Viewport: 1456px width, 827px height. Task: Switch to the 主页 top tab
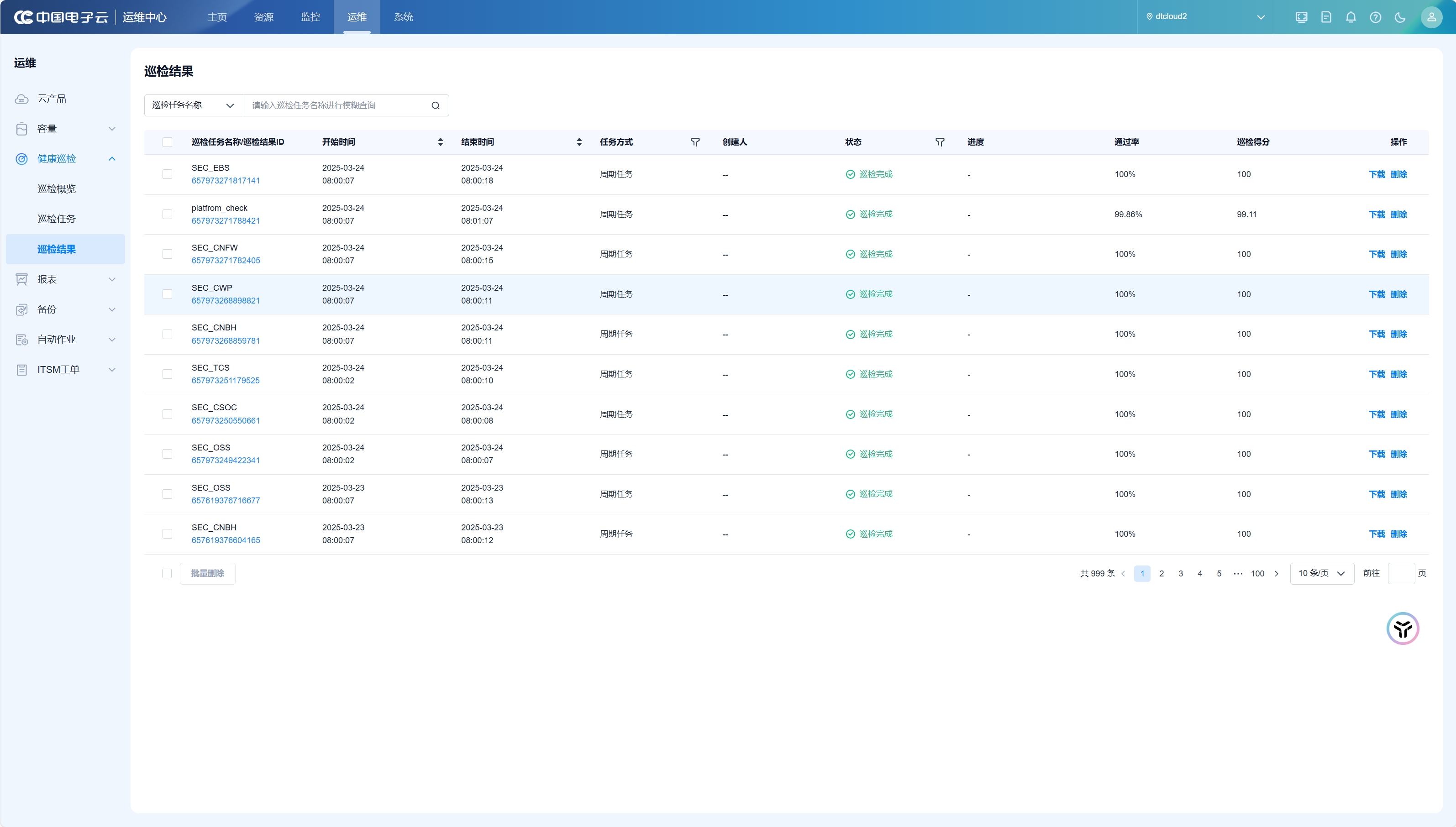[x=217, y=17]
